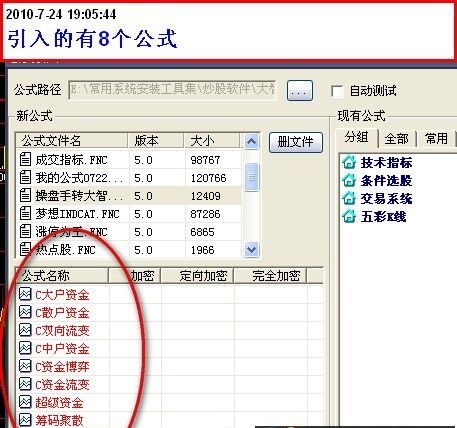
Task: Select the C中户资金 formula name
Action: pos(62,349)
